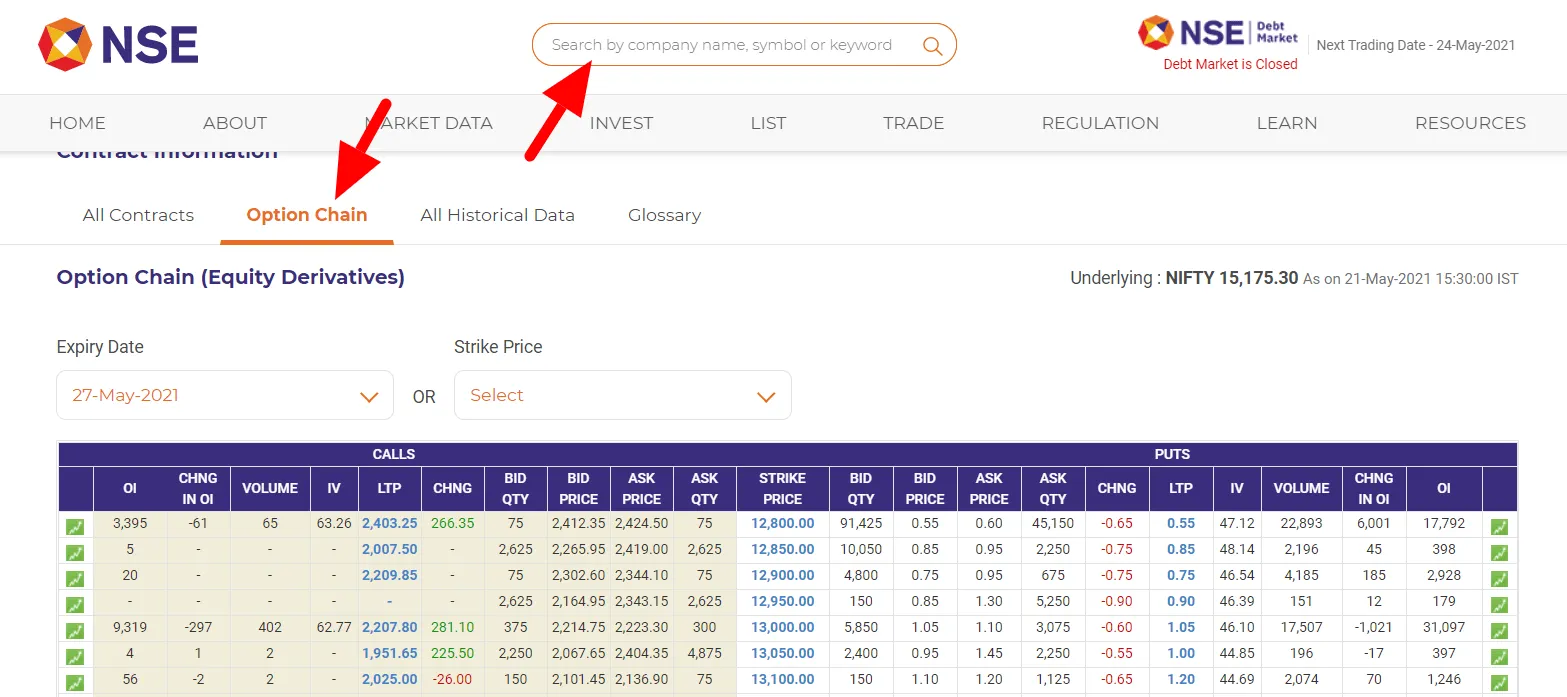Viewport: 1567px width, 697px height.
Task: Click puts chart icon for 13,050.00 row
Action: 1499,657
